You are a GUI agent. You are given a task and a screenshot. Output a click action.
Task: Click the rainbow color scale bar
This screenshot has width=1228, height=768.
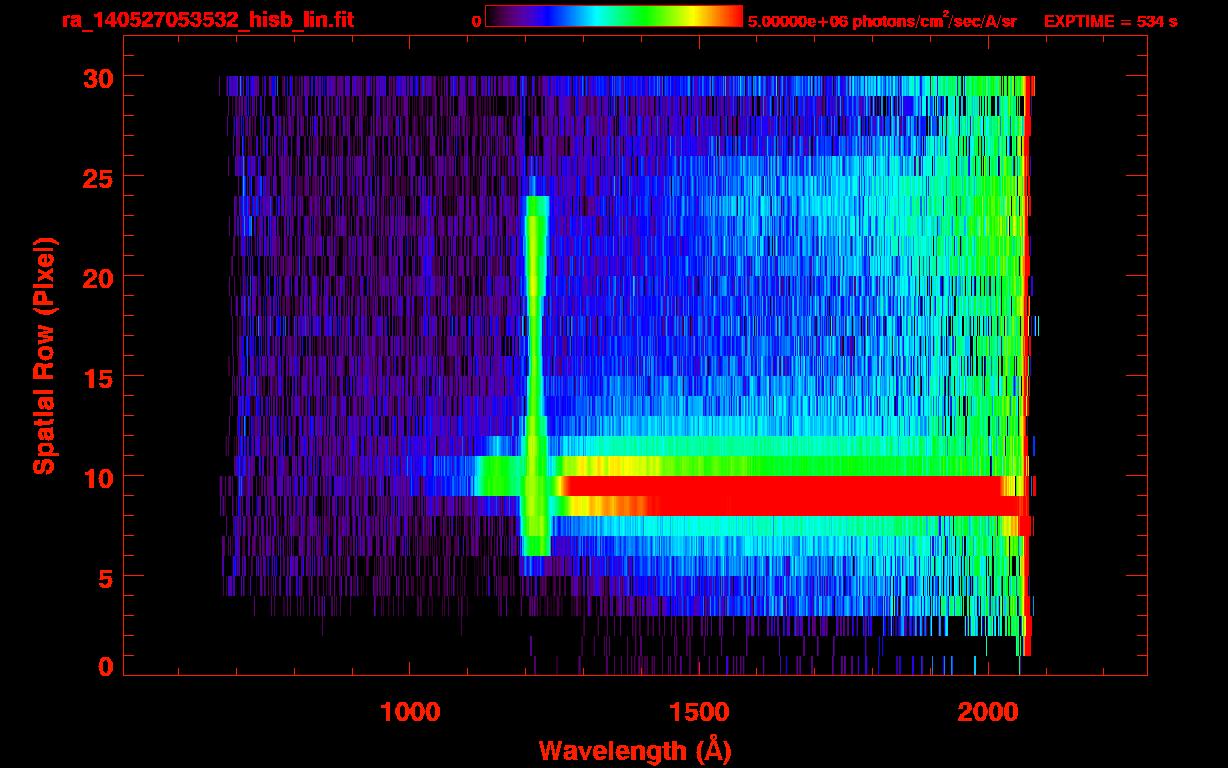coord(614,17)
